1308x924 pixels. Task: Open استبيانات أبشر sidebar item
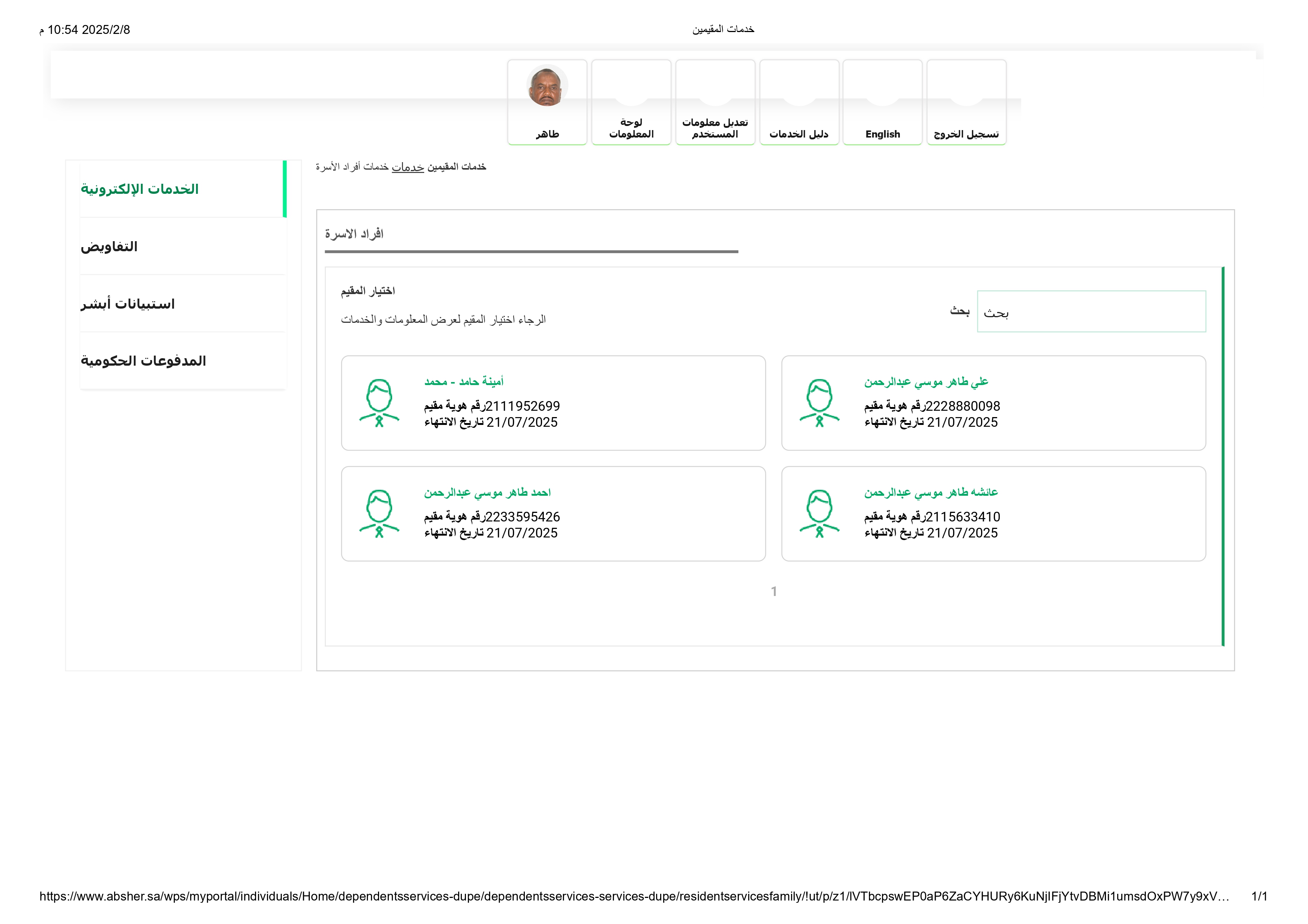pos(127,304)
